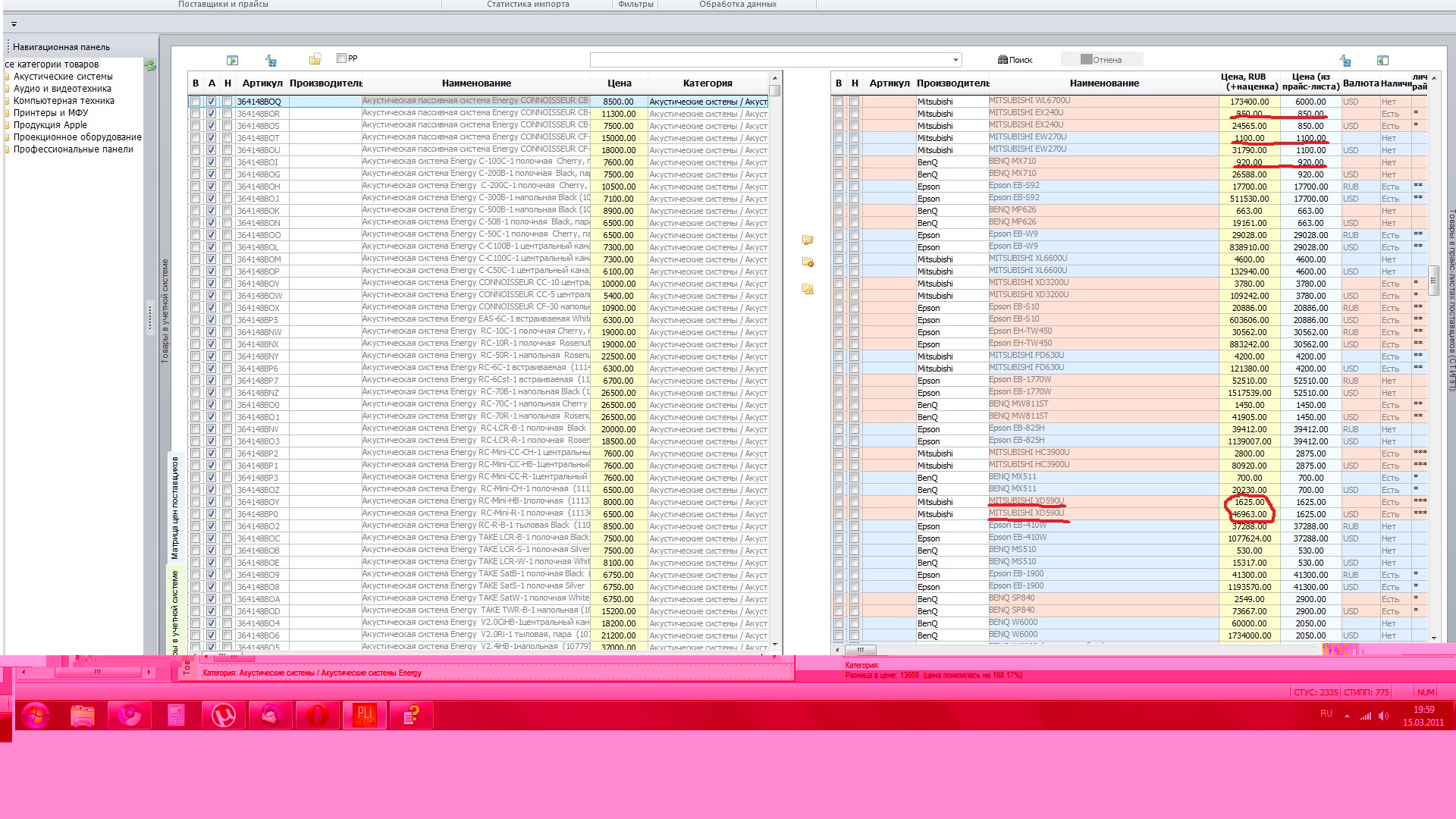Click the RU language indicator in the tray
The width and height of the screenshot is (1456, 819).
pos(1326,714)
